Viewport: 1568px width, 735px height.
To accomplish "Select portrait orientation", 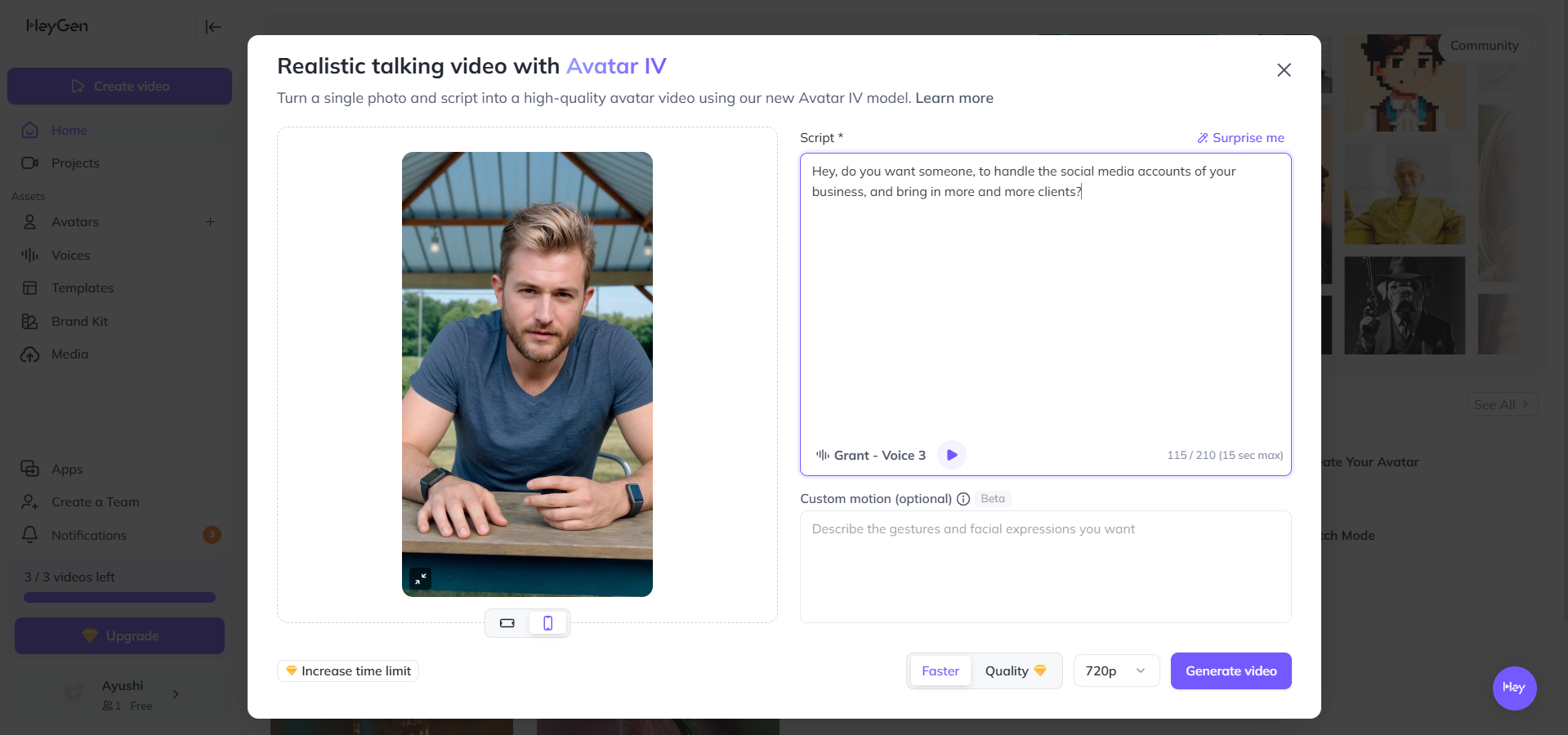I will click(548, 623).
